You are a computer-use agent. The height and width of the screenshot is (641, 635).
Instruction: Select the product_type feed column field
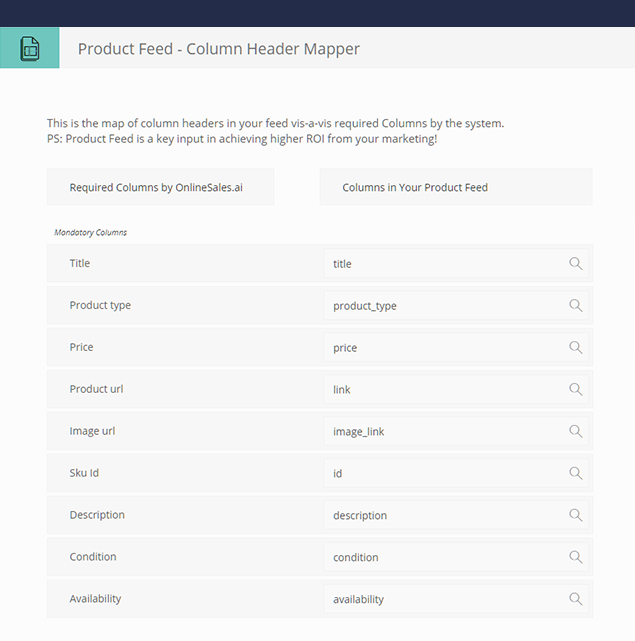[x=456, y=305]
